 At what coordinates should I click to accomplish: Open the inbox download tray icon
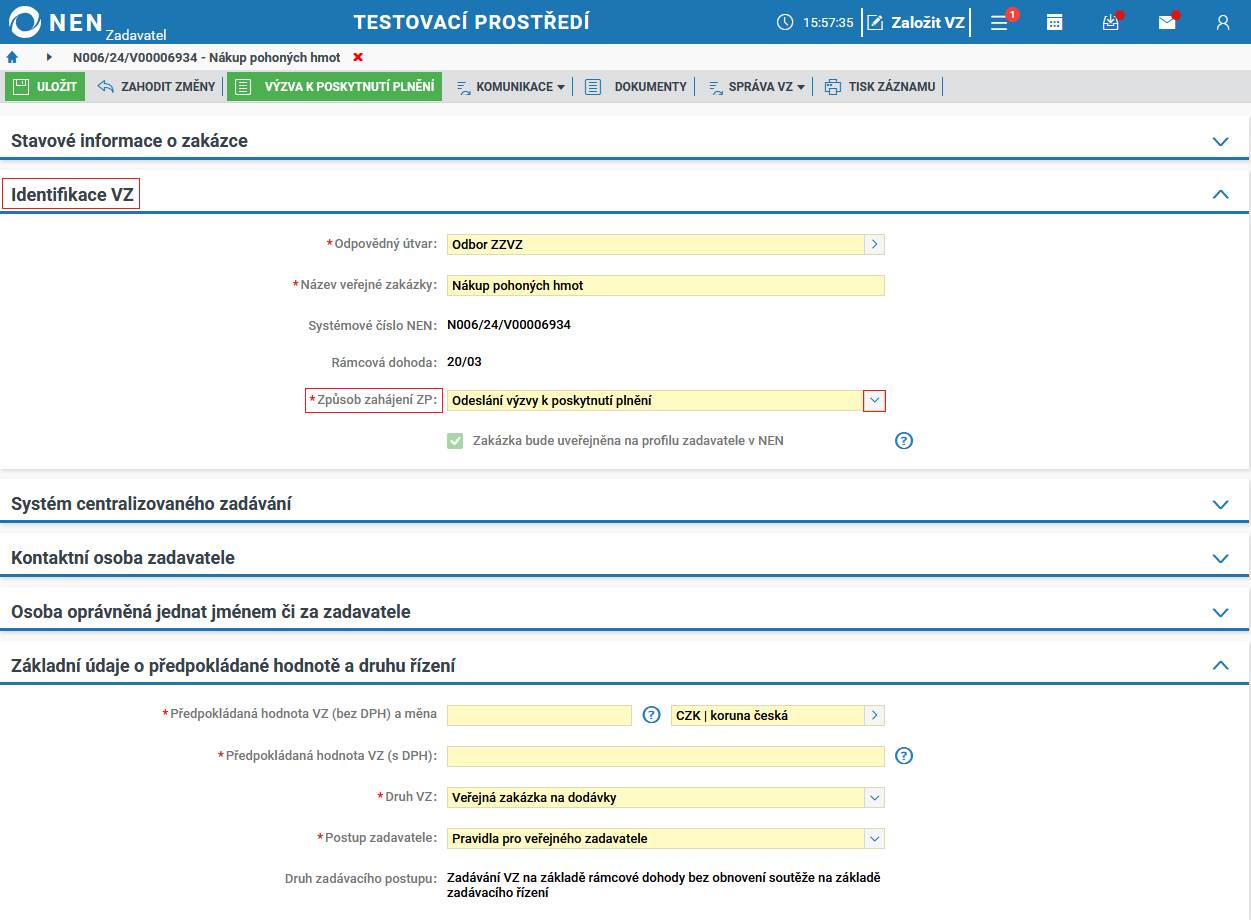(x=1110, y=22)
